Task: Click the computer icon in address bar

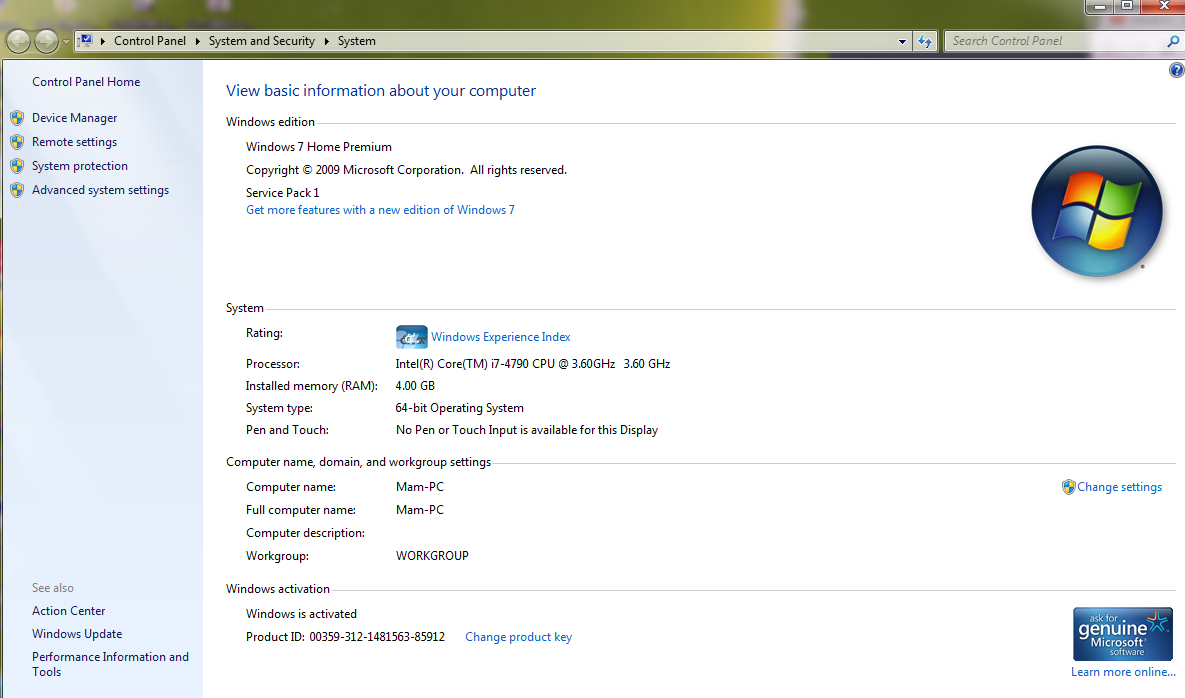Action: coord(85,41)
